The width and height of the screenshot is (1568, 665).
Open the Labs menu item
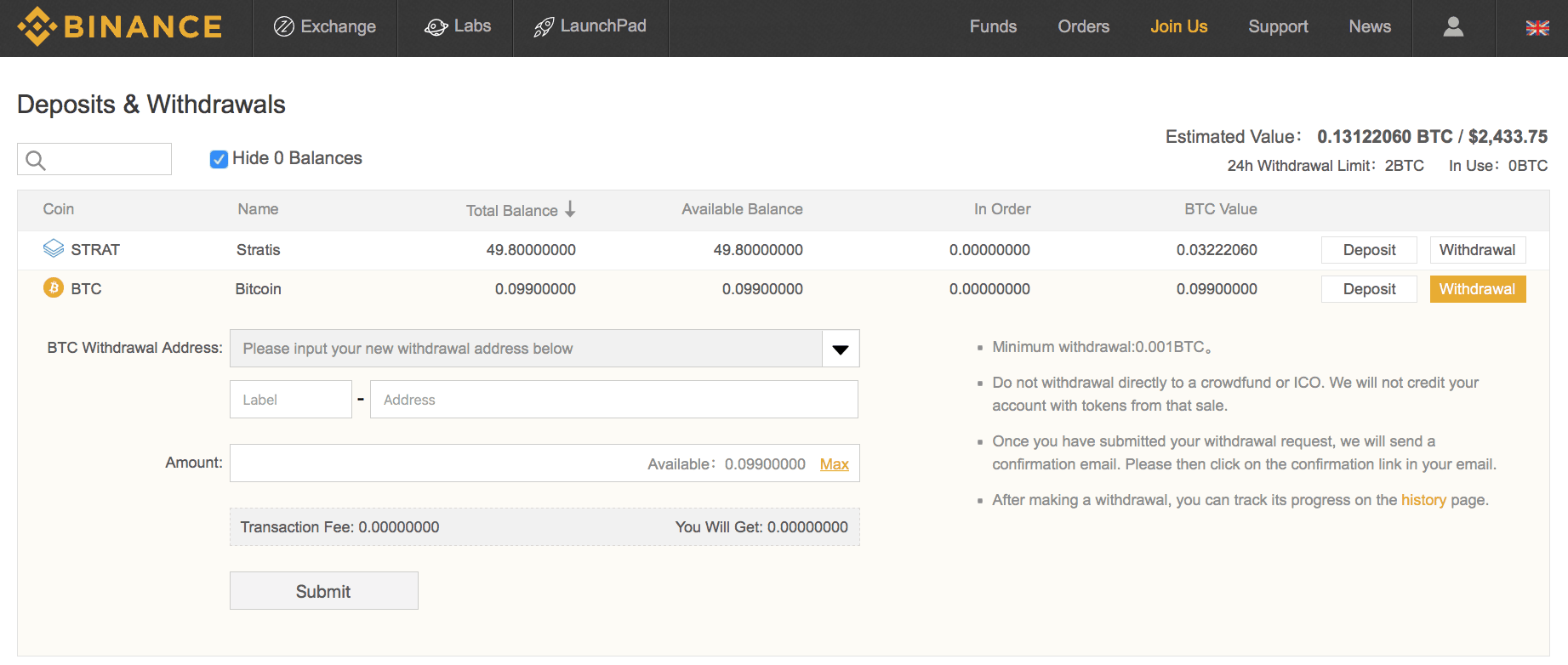(458, 27)
